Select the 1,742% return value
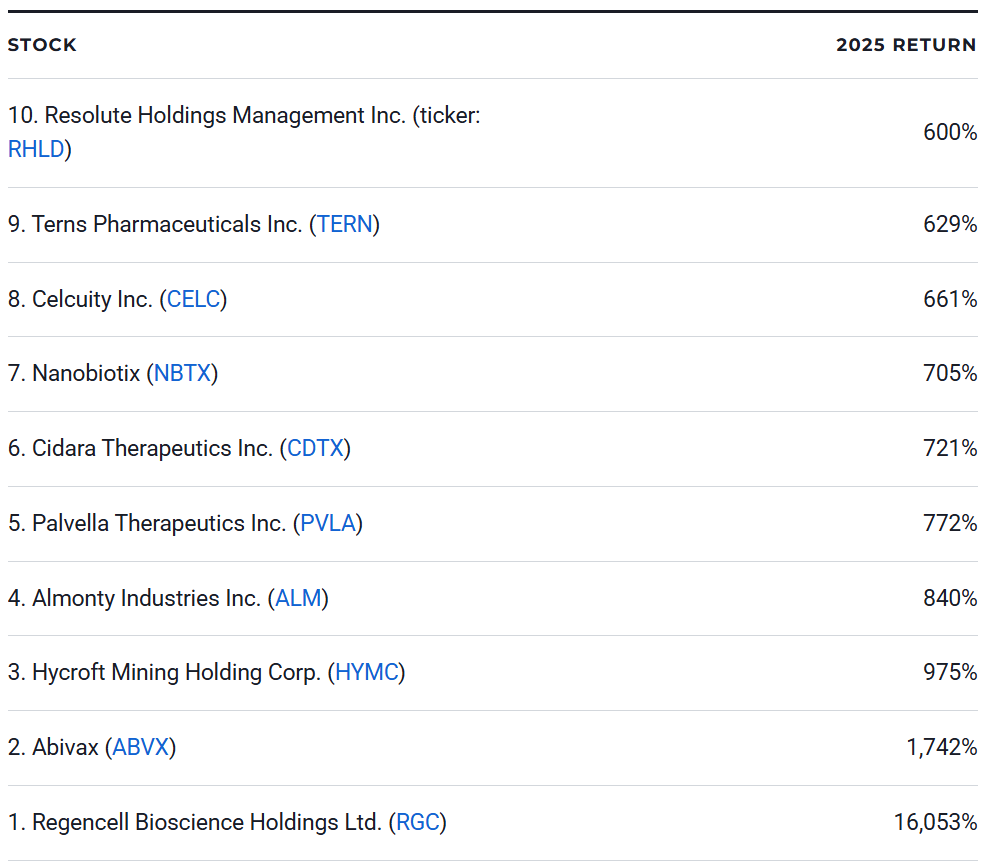The height and width of the screenshot is (868, 988). tap(942, 748)
